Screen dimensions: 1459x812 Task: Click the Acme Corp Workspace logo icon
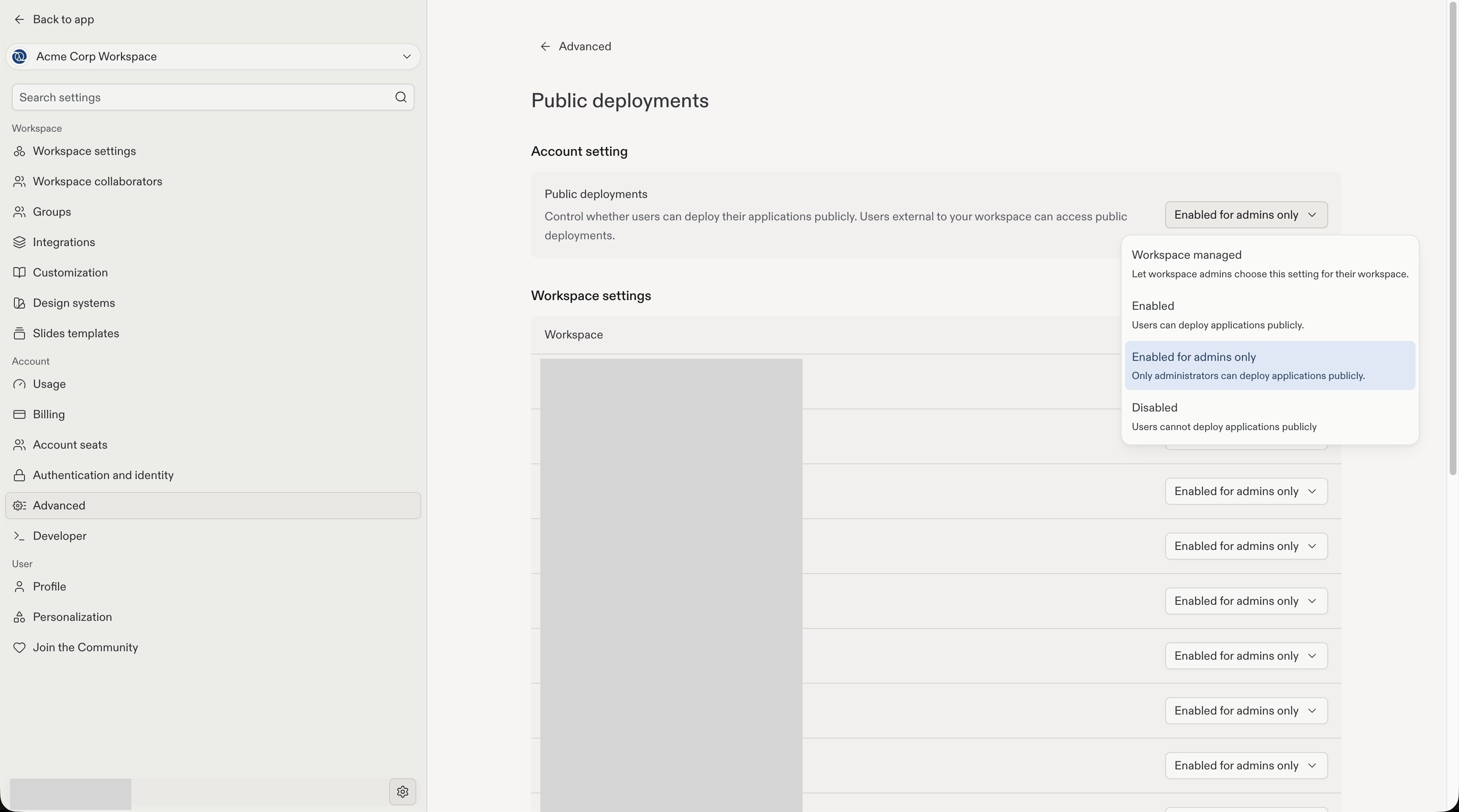(x=20, y=57)
